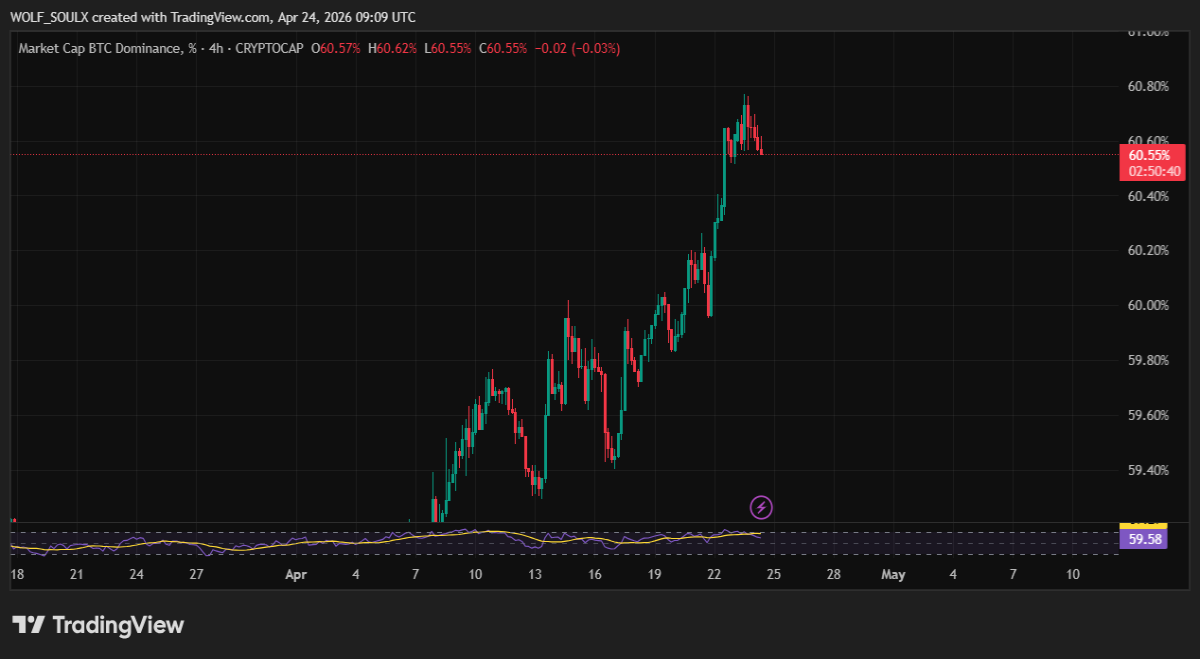1200x659 pixels.
Task: Click the purple 59.58 indicator value label
Action: point(1143,539)
